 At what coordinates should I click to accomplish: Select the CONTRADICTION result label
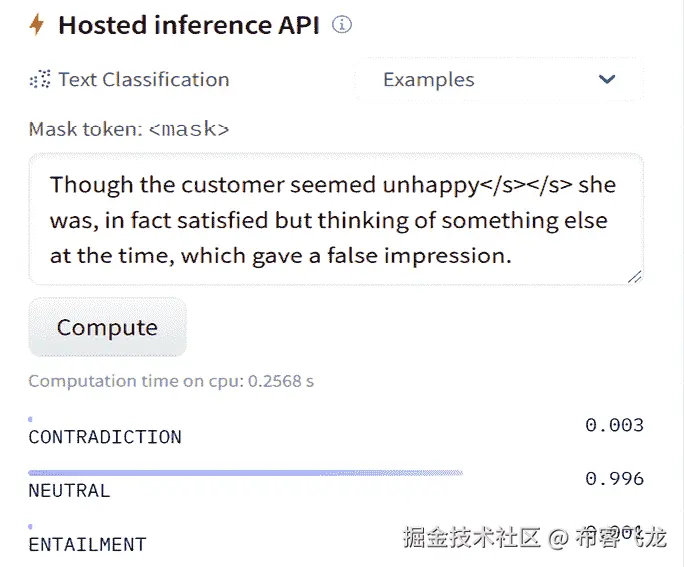pos(105,437)
